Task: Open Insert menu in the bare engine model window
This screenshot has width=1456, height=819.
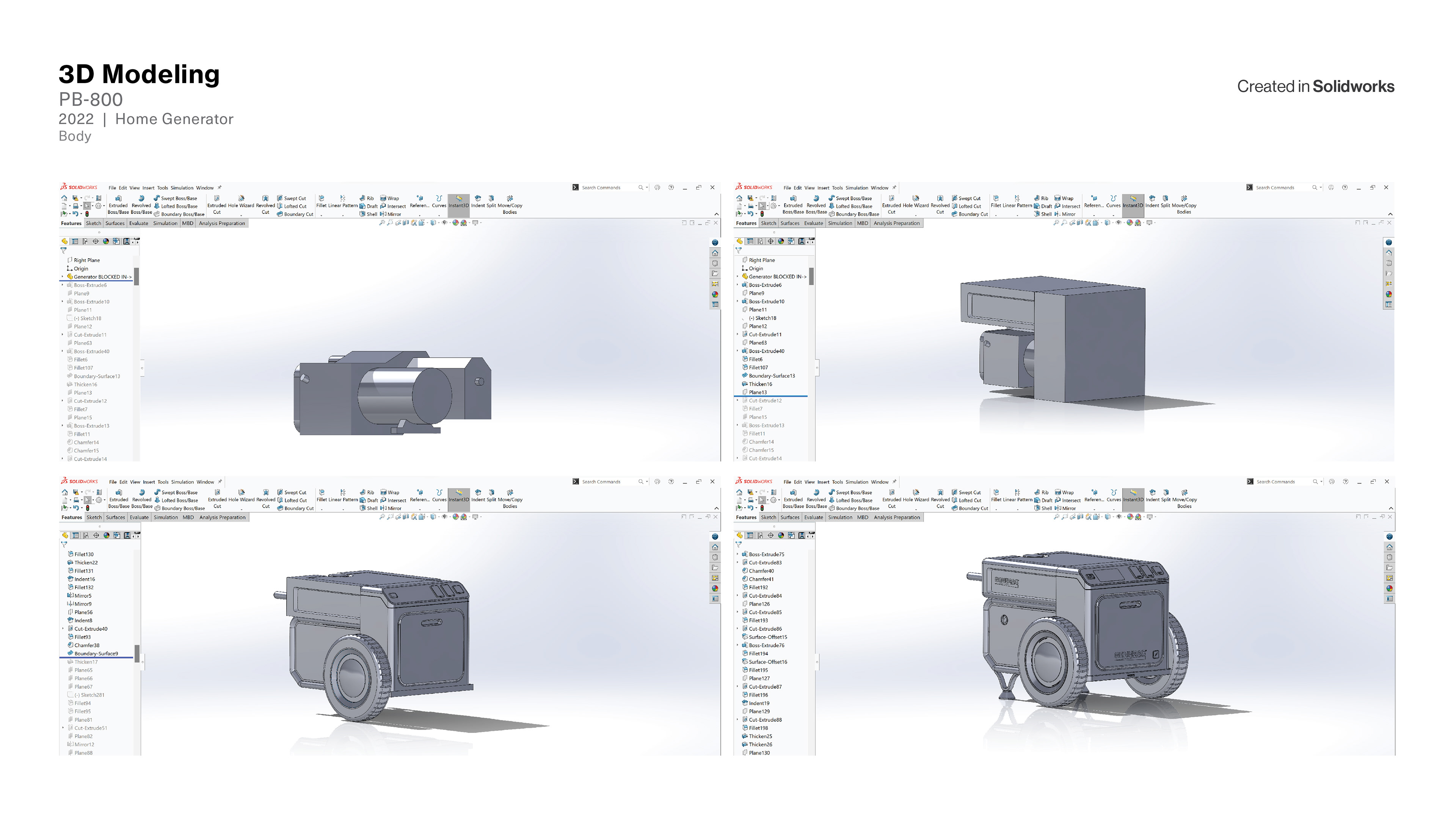Action: 148,188
